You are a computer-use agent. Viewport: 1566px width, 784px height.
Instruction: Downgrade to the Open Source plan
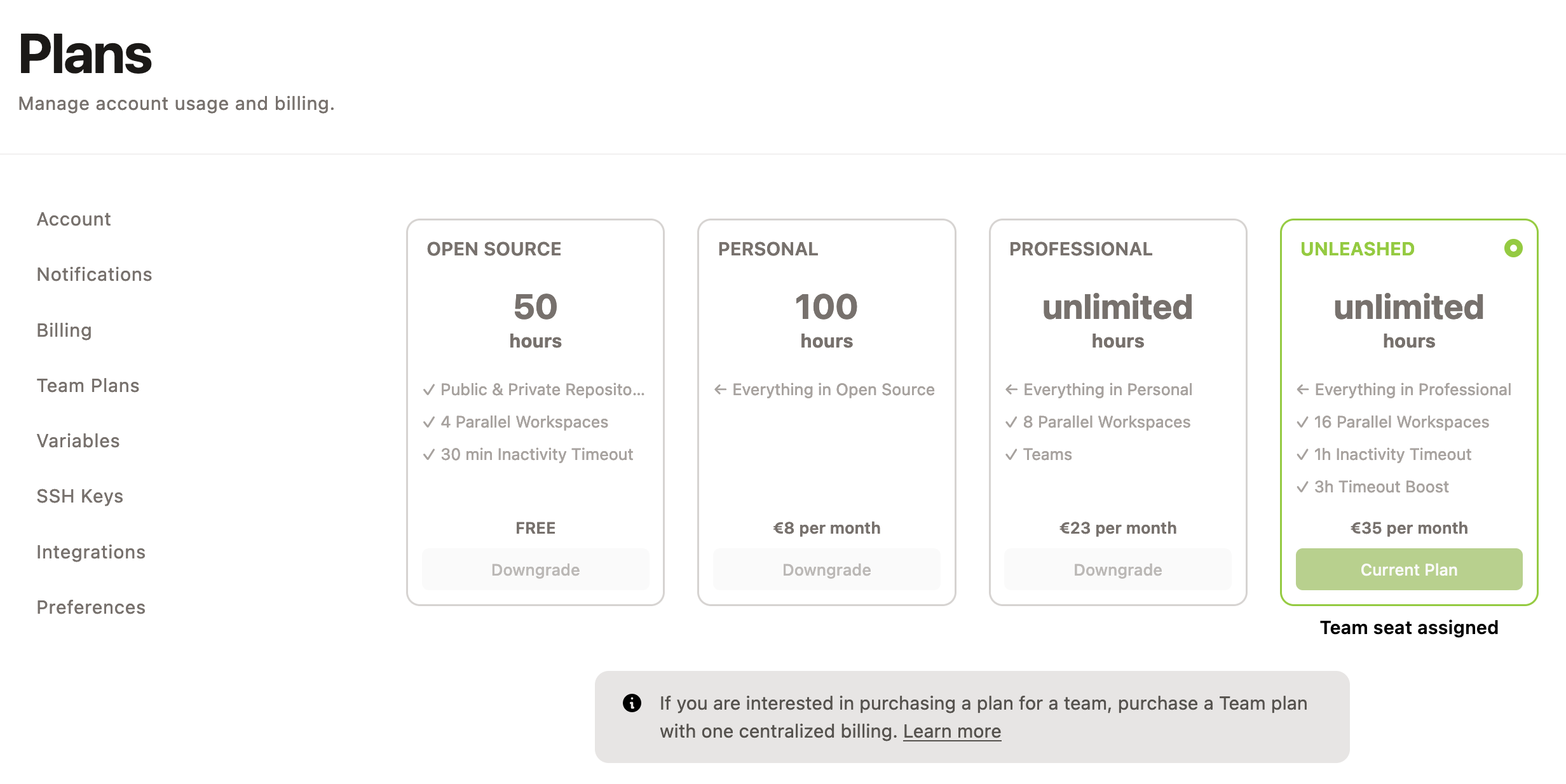pos(534,569)
